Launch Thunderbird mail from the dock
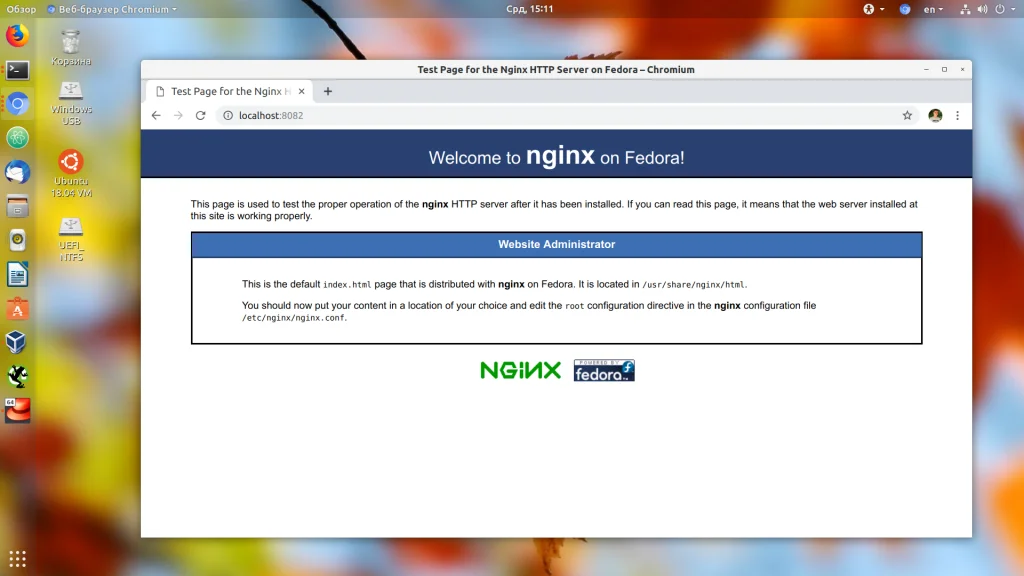 click(18, 172)
